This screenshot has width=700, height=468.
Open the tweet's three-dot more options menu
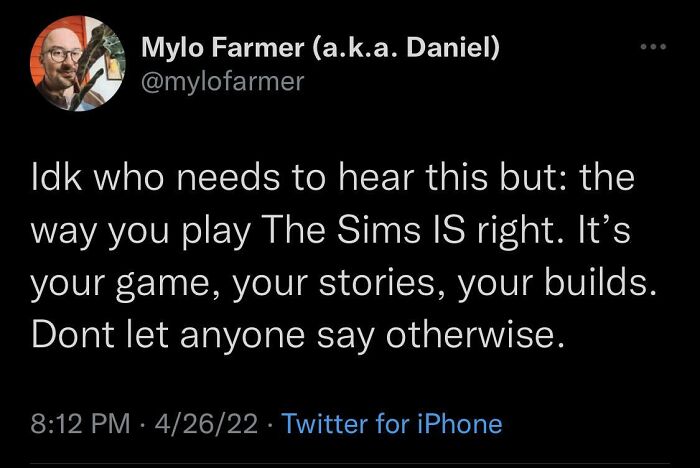(x=651, y=49)
